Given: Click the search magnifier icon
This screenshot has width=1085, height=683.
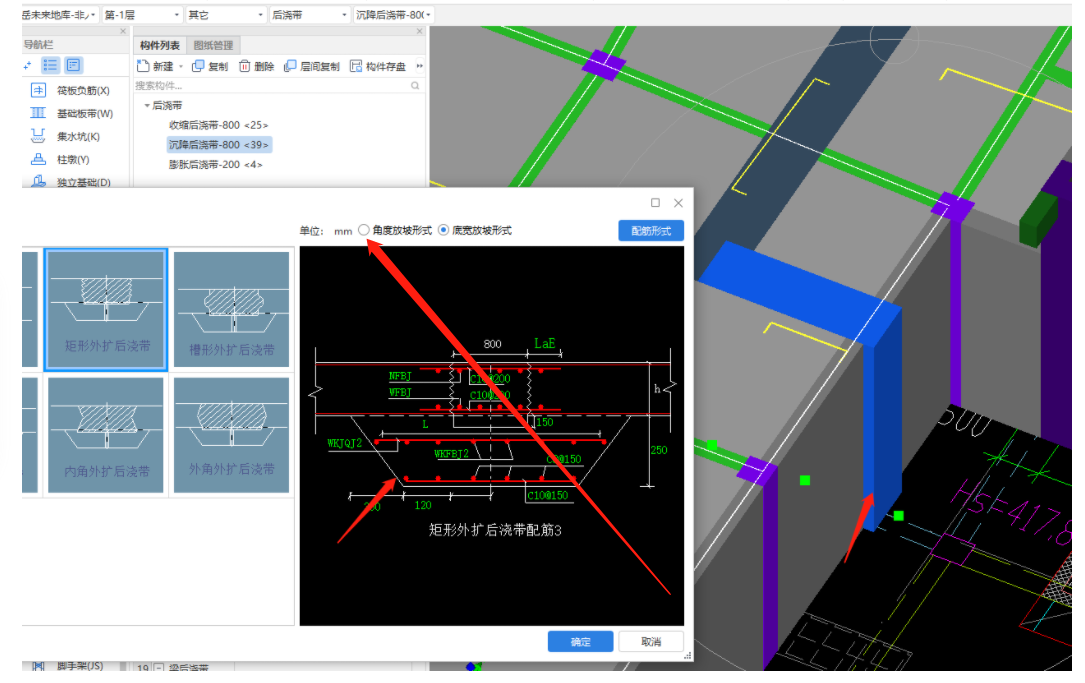Looking at the screenshot, I should coord(415,86).
